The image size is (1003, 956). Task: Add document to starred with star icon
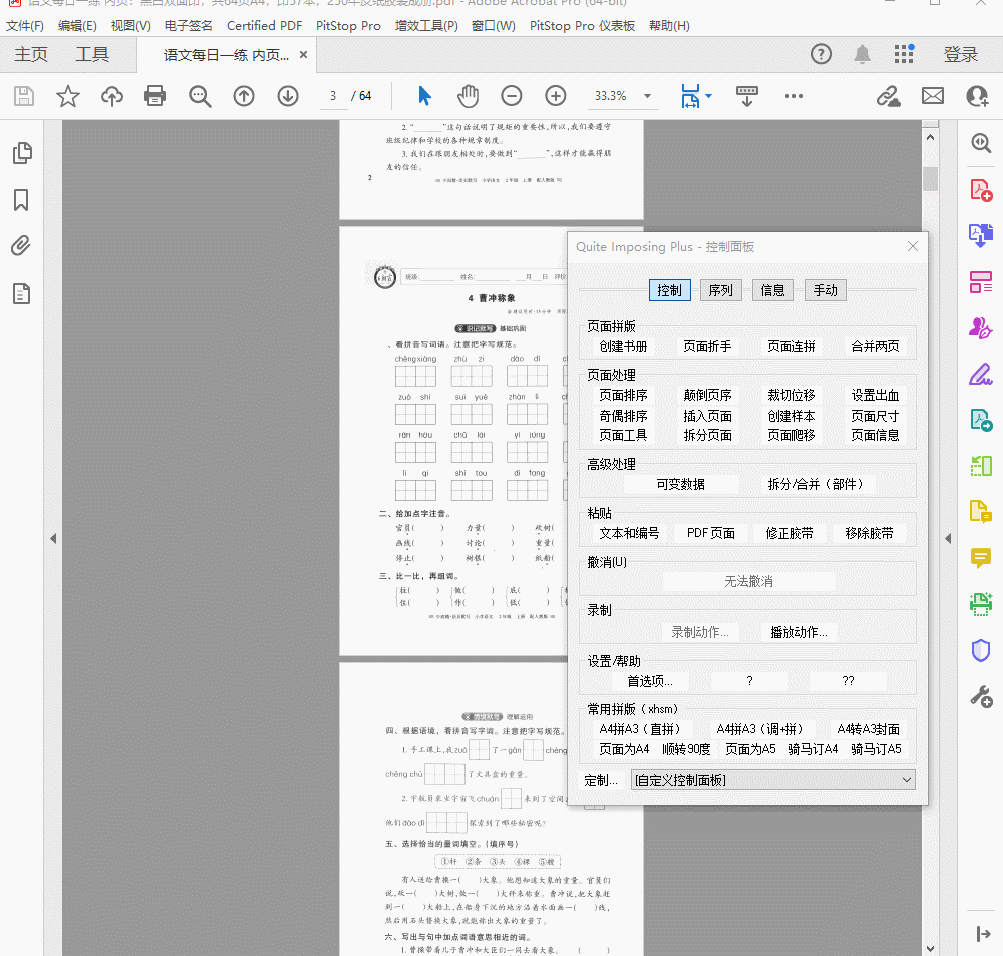coord(67,96)
